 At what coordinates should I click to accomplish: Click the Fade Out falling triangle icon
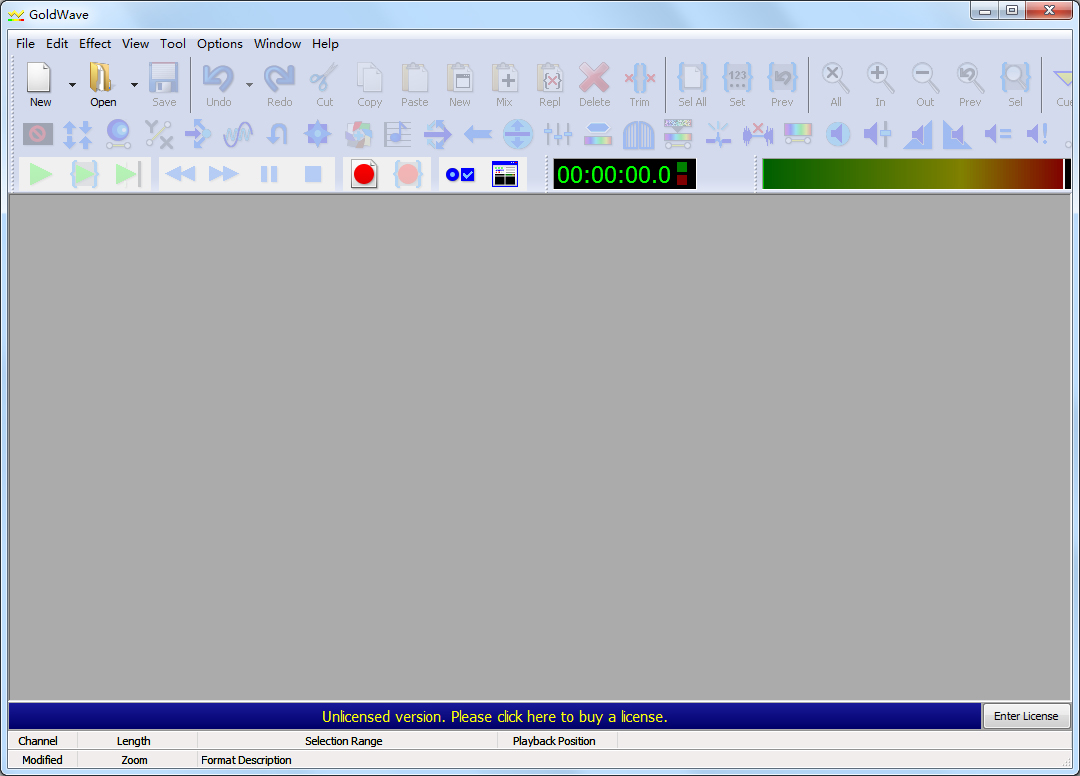957,134
